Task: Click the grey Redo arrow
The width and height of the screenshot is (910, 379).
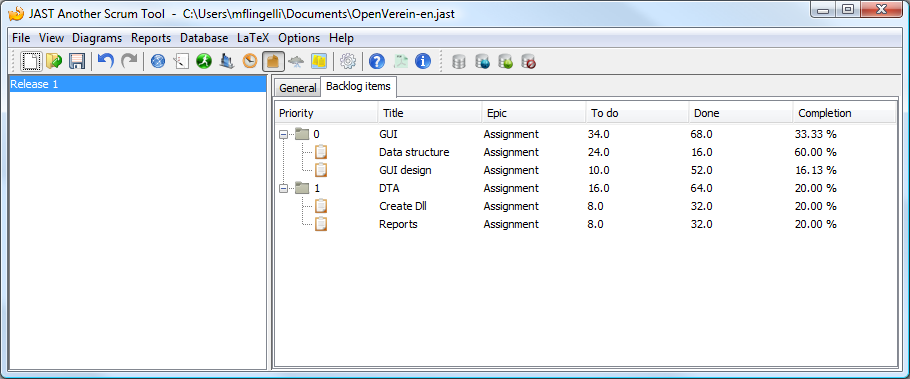Action: coord(129,60)
